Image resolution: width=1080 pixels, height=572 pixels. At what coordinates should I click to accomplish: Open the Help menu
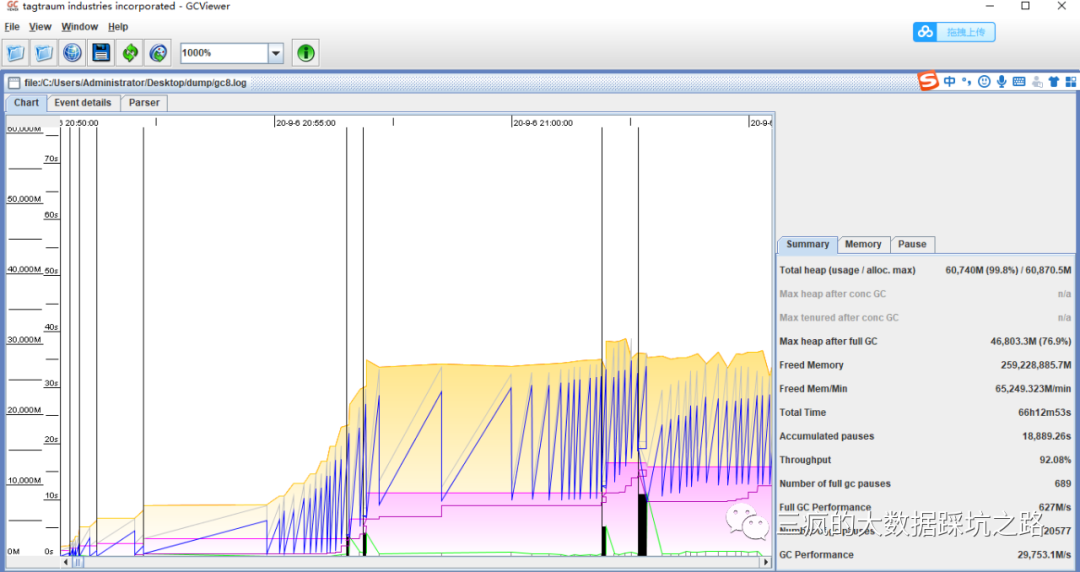coord(118,27)
